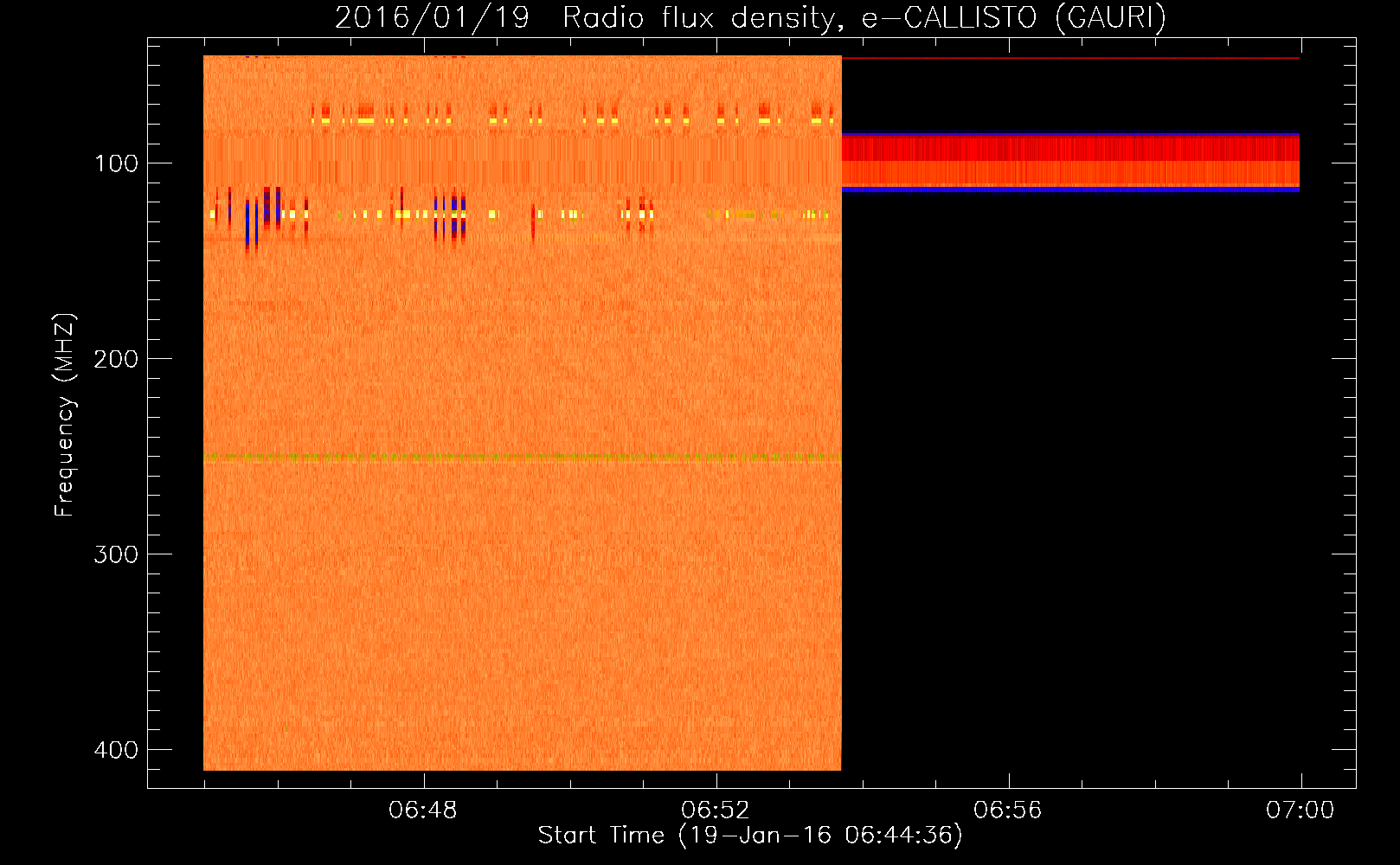Image resolution: width=1400 pixels, height=865 pixels.
Task: Click the 300 frequency tick label
Action: point(116,554)
